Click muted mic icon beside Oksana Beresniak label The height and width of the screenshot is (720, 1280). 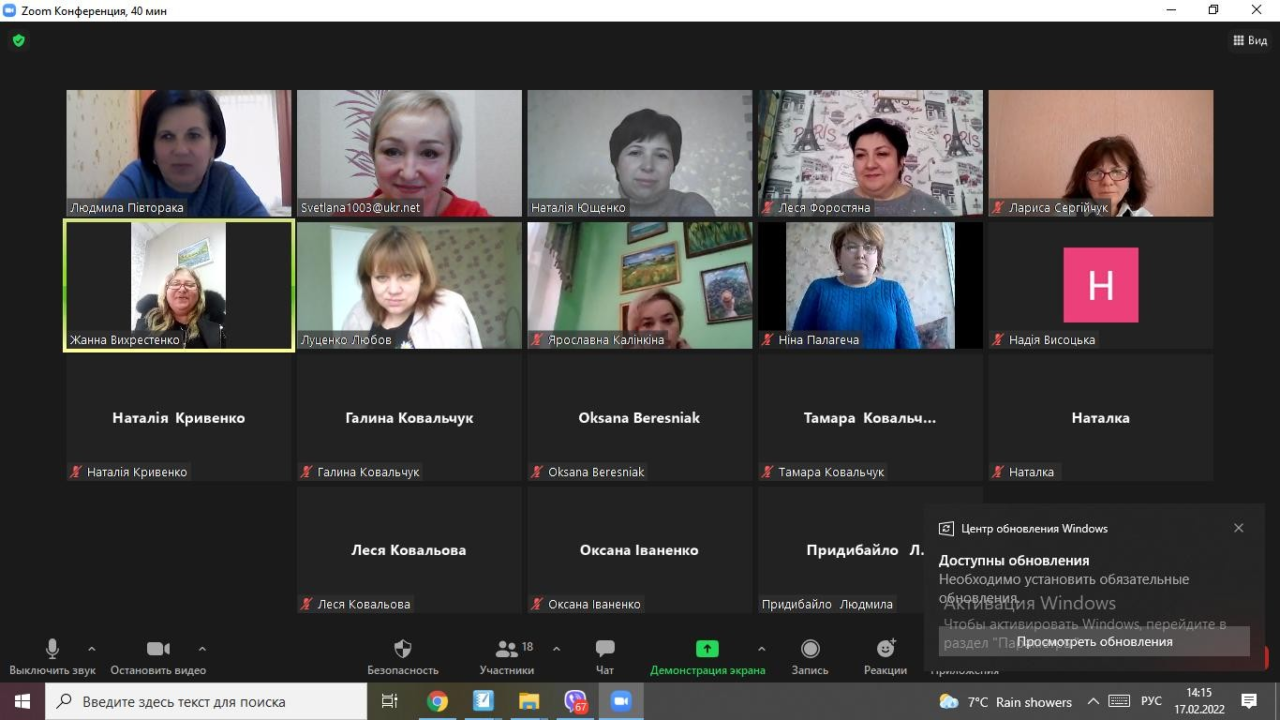[537, 472]
